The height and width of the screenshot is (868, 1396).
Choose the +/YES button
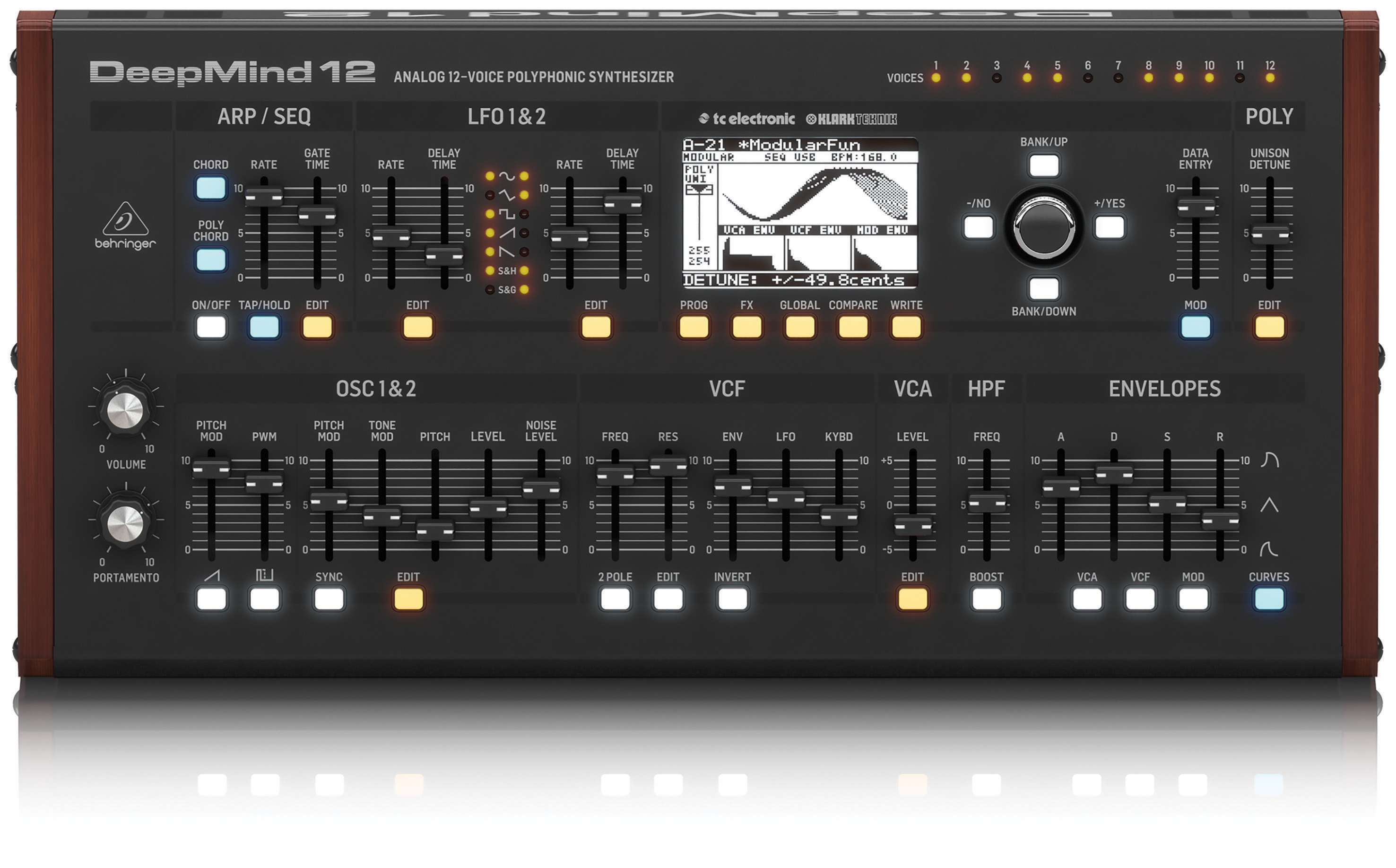1110,227
